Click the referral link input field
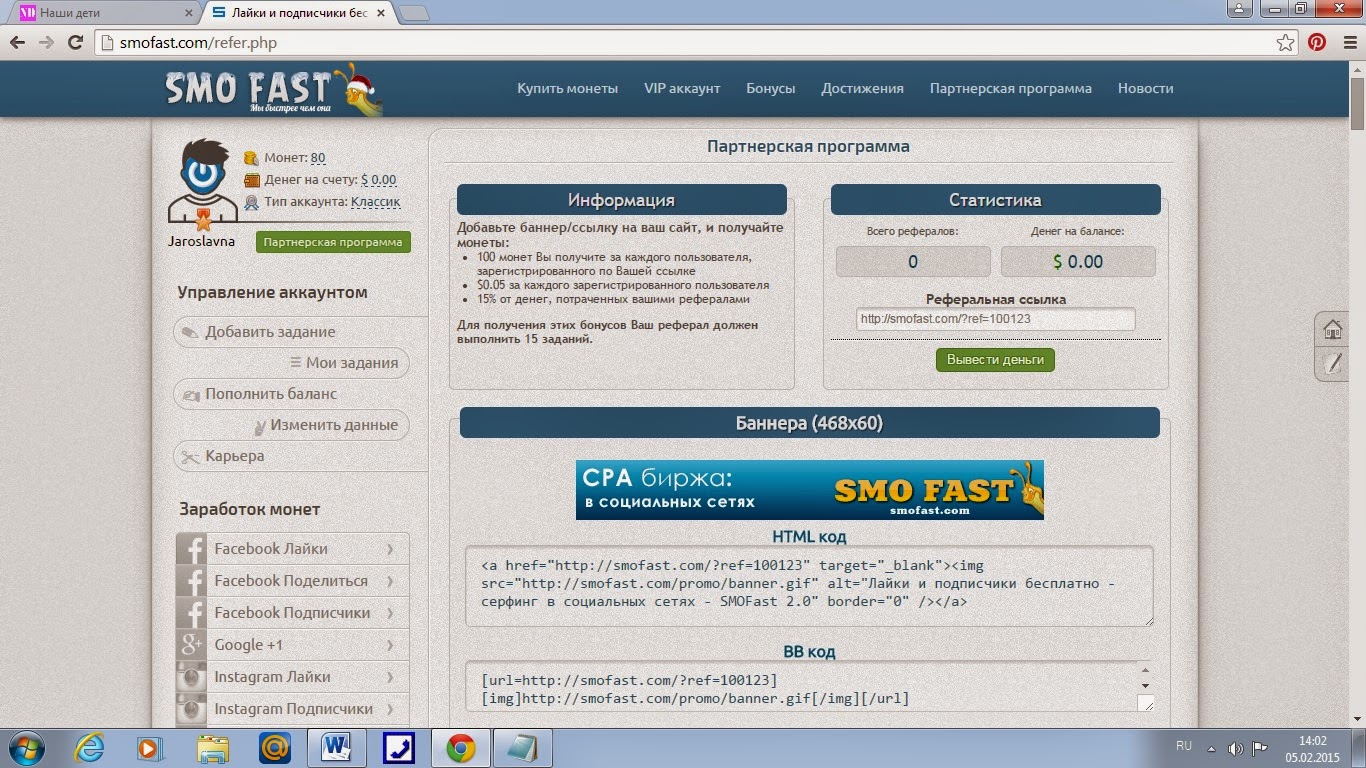1366x768 pixels. pos(995,319)
